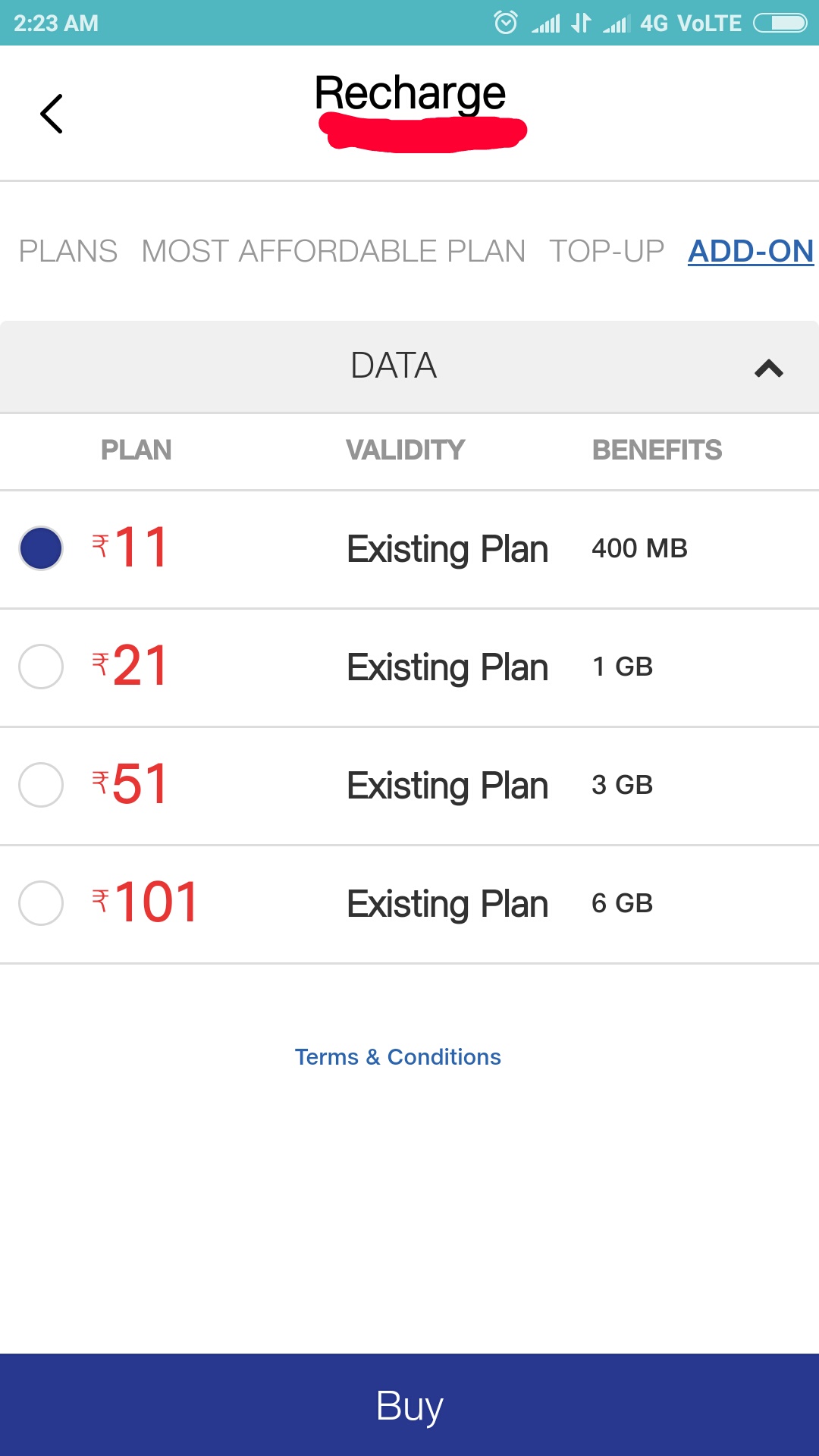Tap the 4G VoLTE network indicator

[x=691, y=24]
